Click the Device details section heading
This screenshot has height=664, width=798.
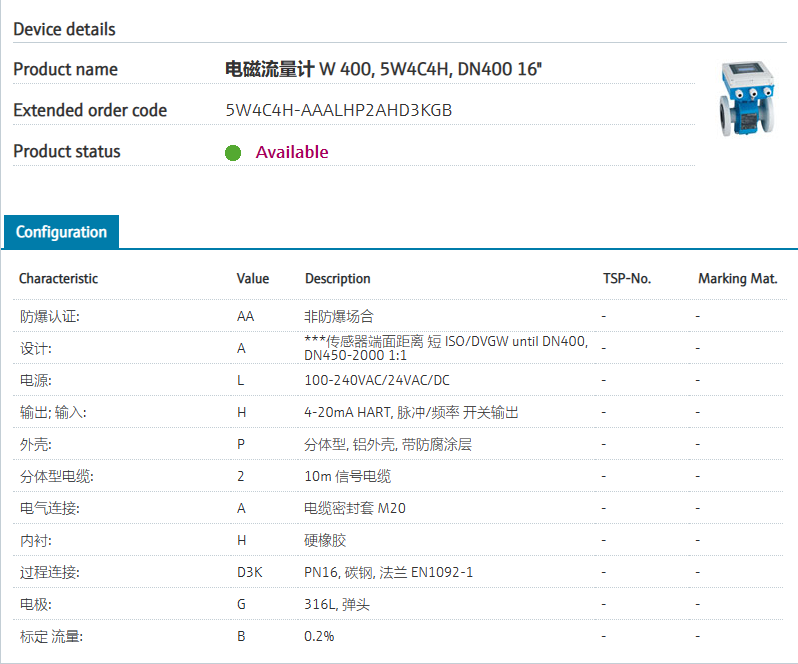click(64, 30)
